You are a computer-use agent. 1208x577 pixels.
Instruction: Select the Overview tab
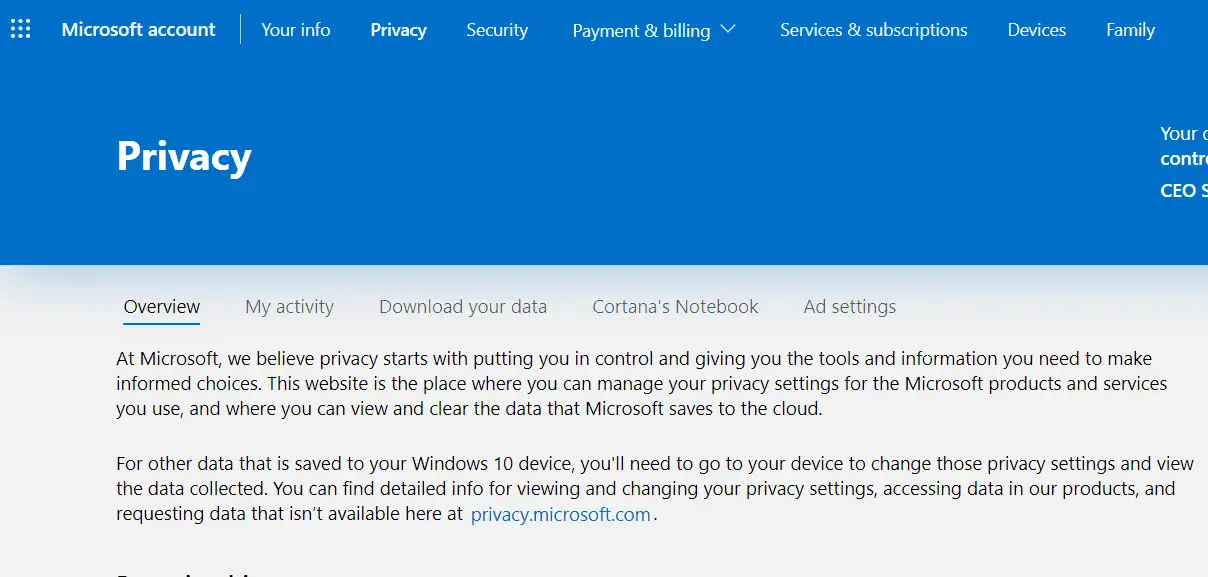[162, 307]
